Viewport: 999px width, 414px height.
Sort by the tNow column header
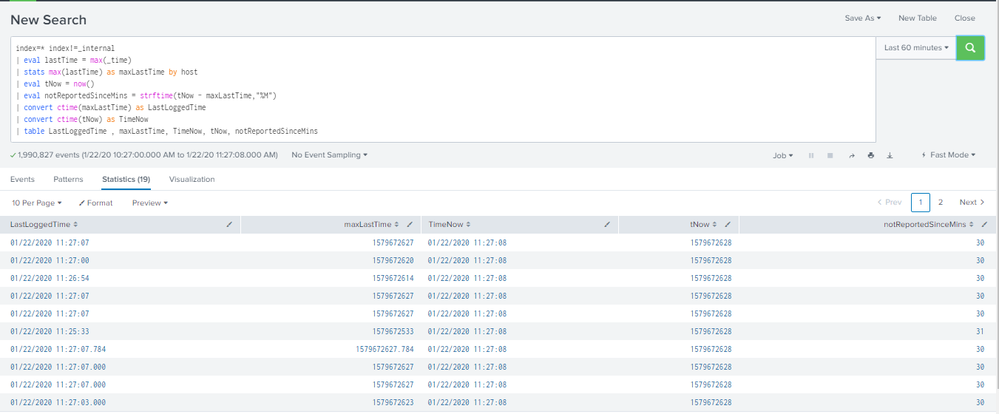point(703,224)
